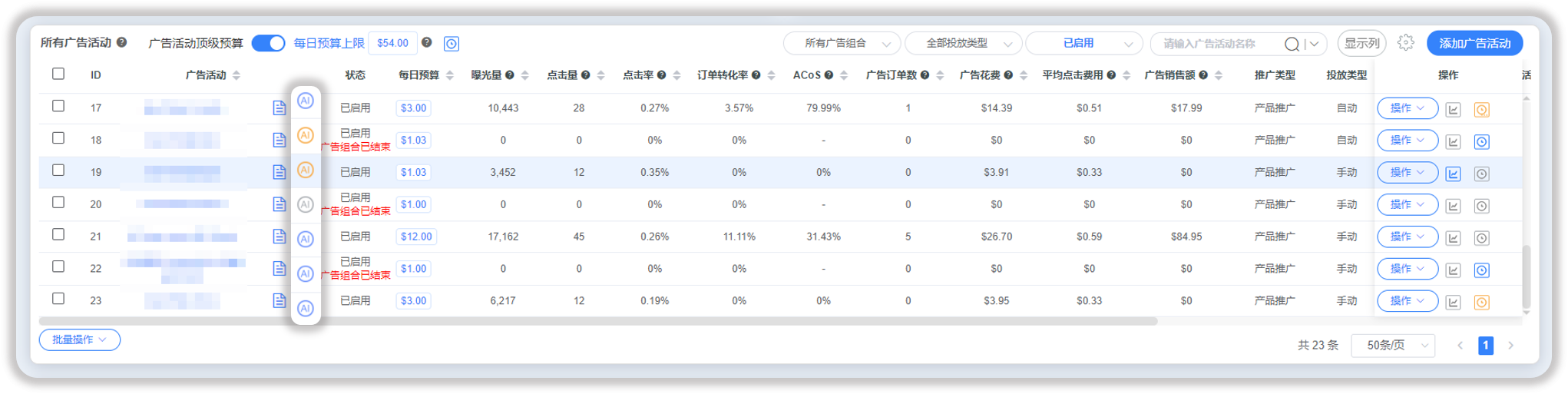Screen dimensions: 1568x394
Task: Go to next page arrow
Action: (1510, 346)
